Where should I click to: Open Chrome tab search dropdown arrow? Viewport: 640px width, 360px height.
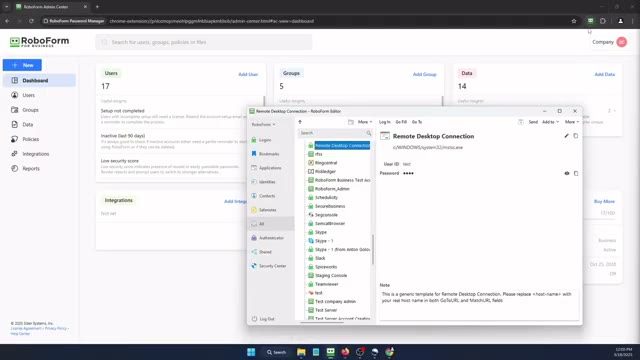7,7
